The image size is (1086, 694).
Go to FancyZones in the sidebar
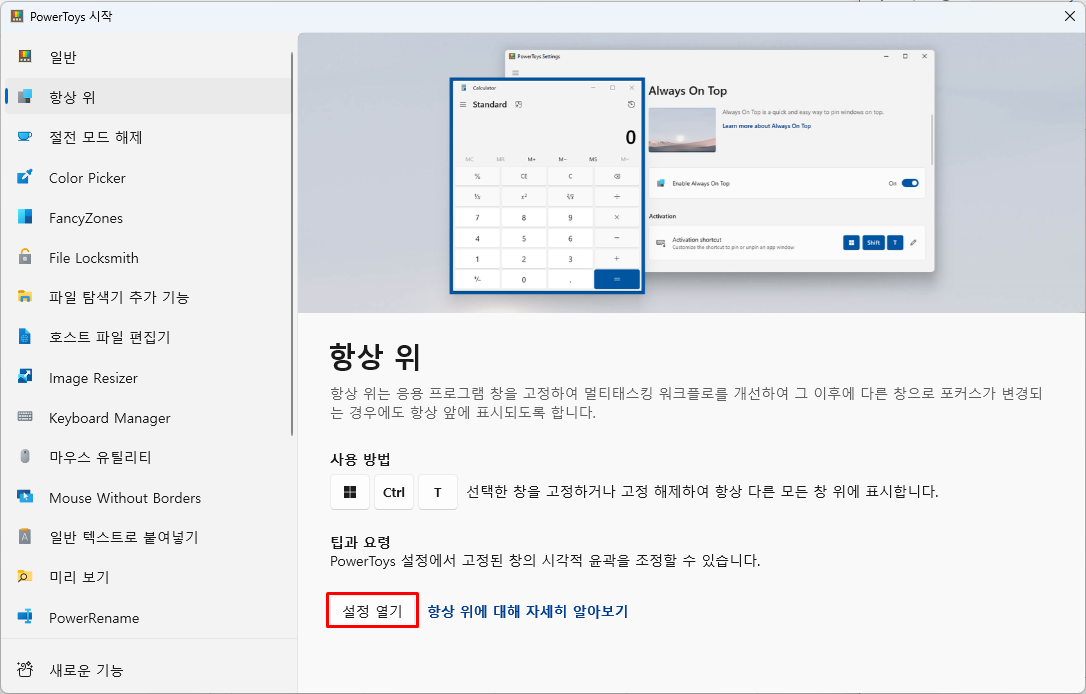pyautogui.click(x=148, y=217)
